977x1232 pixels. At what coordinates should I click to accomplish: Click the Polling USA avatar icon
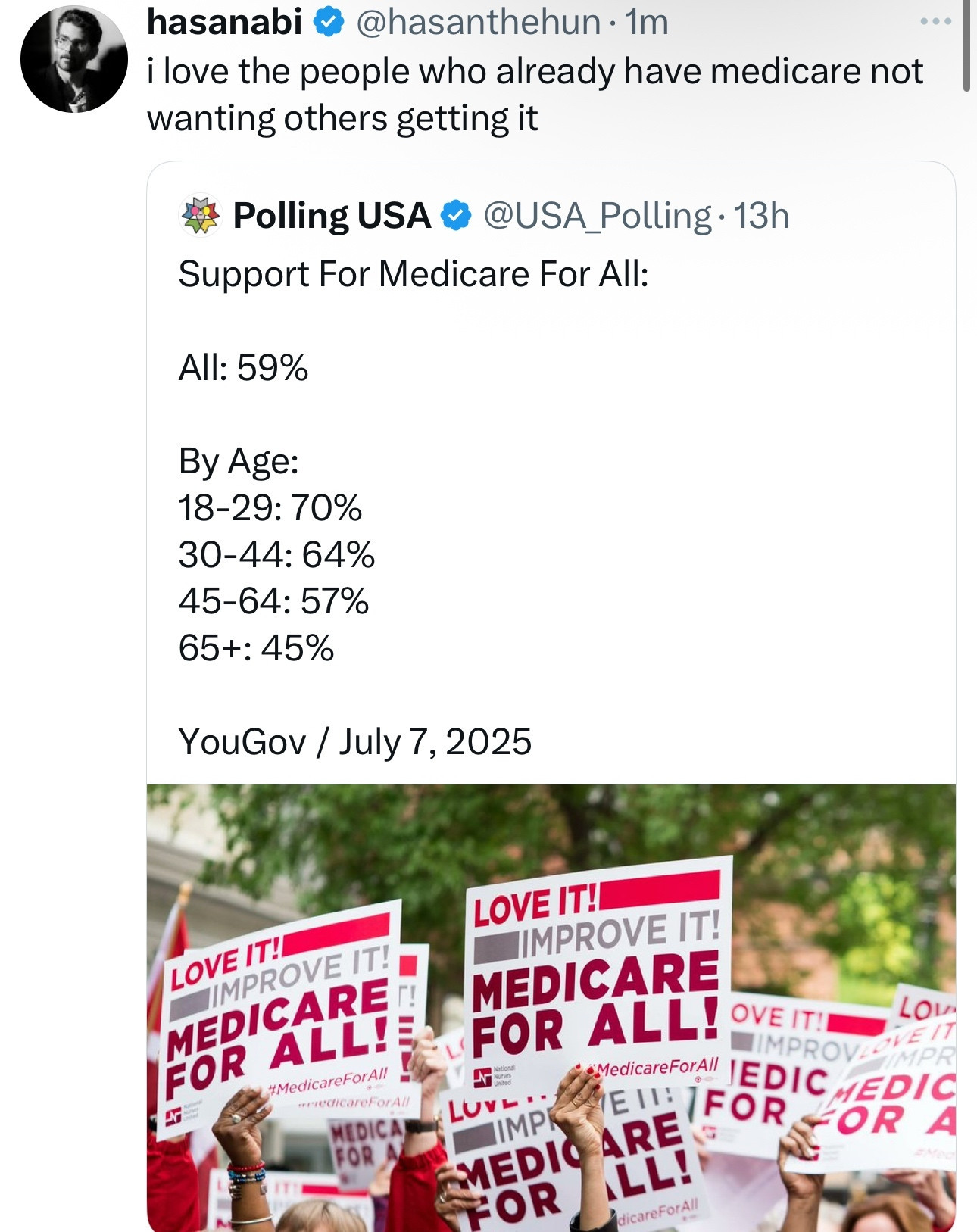(x=200, y=216)
